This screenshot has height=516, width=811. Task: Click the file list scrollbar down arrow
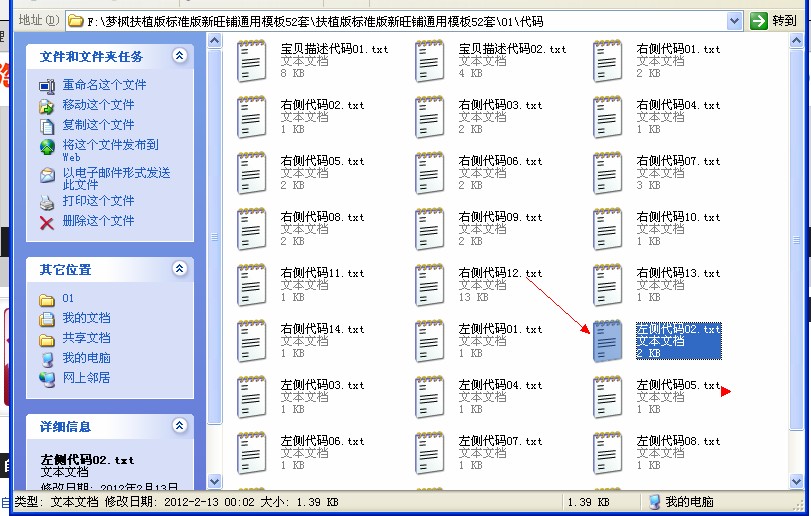797,481
